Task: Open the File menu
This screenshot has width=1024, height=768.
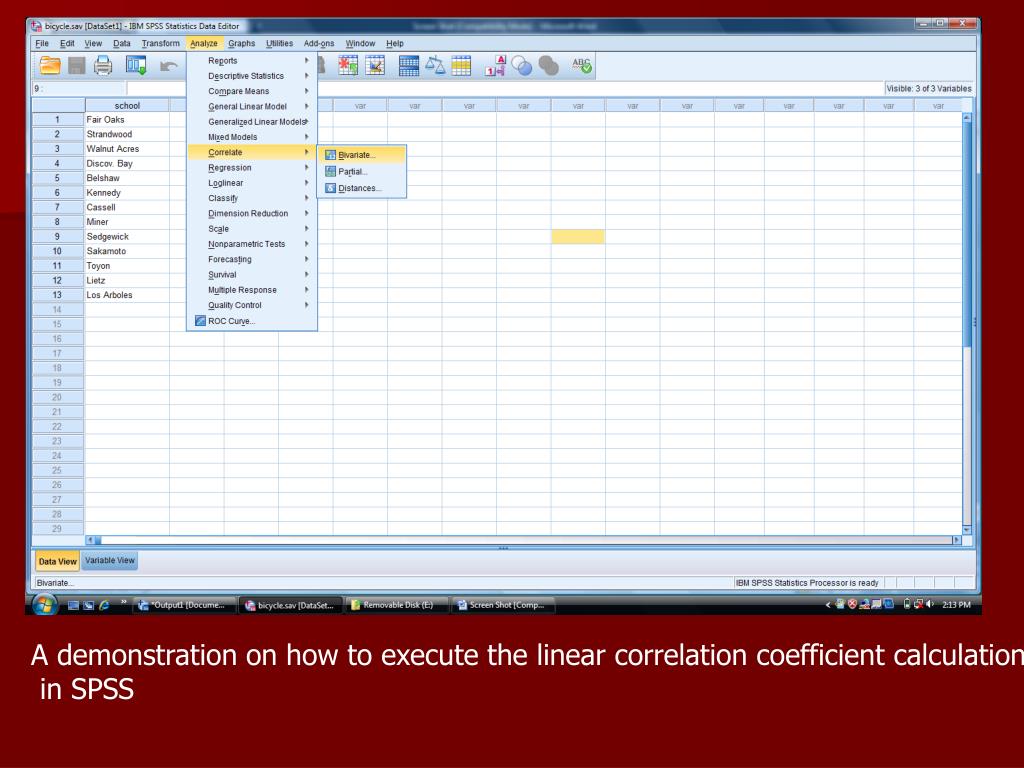Action: [42, 43]
